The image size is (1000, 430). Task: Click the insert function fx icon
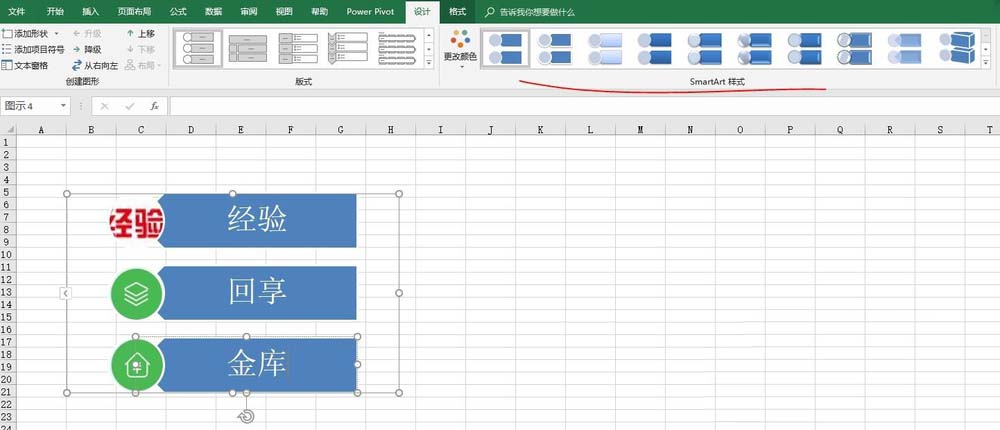pyautogui.click(x=154, y=106)
